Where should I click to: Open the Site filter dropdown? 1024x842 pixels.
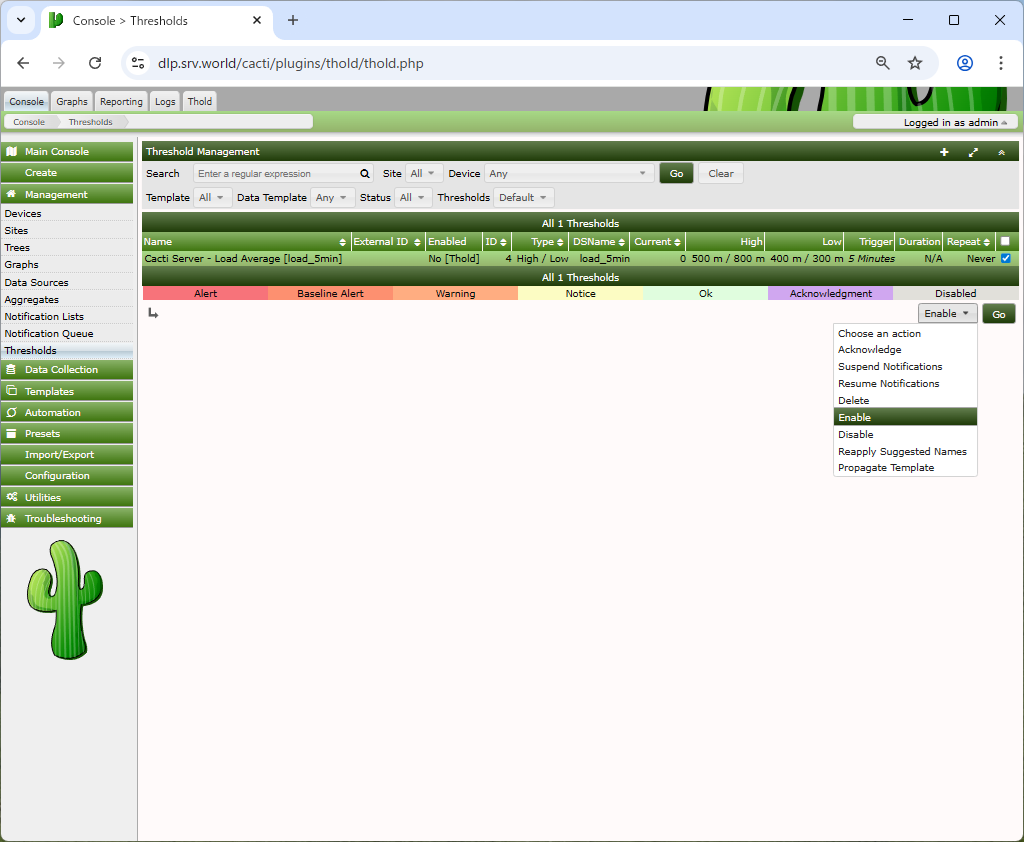(x=424, y=173)
